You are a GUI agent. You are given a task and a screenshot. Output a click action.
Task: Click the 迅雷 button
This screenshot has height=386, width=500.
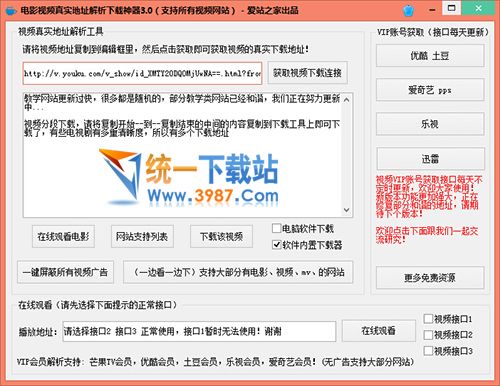click(x=430, y=159)
